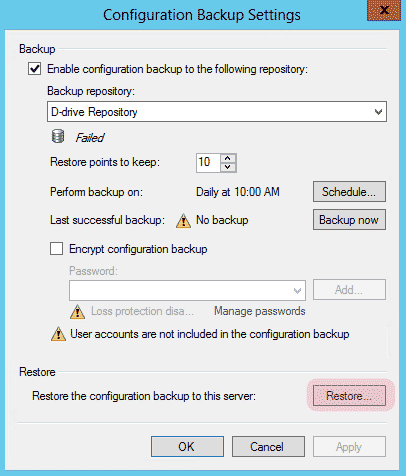Click the restore points number field

coord(209,163)
